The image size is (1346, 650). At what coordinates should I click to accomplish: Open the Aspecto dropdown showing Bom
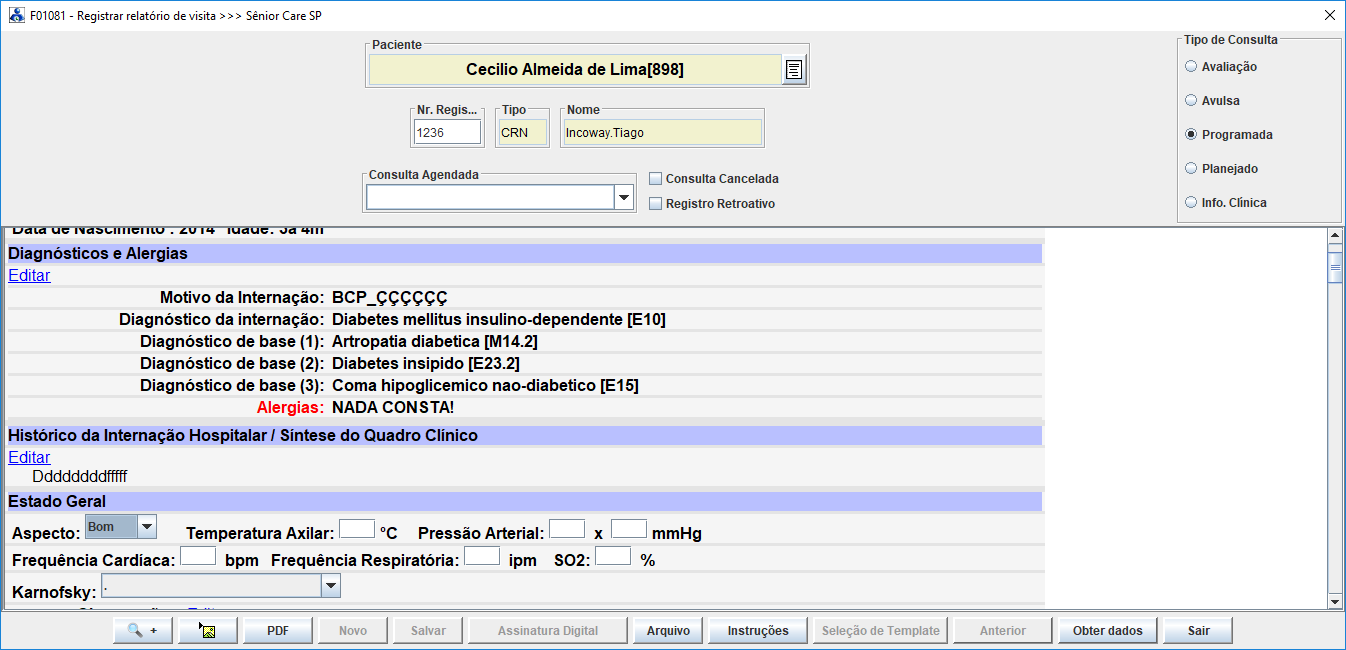click(x=146, y=526)
